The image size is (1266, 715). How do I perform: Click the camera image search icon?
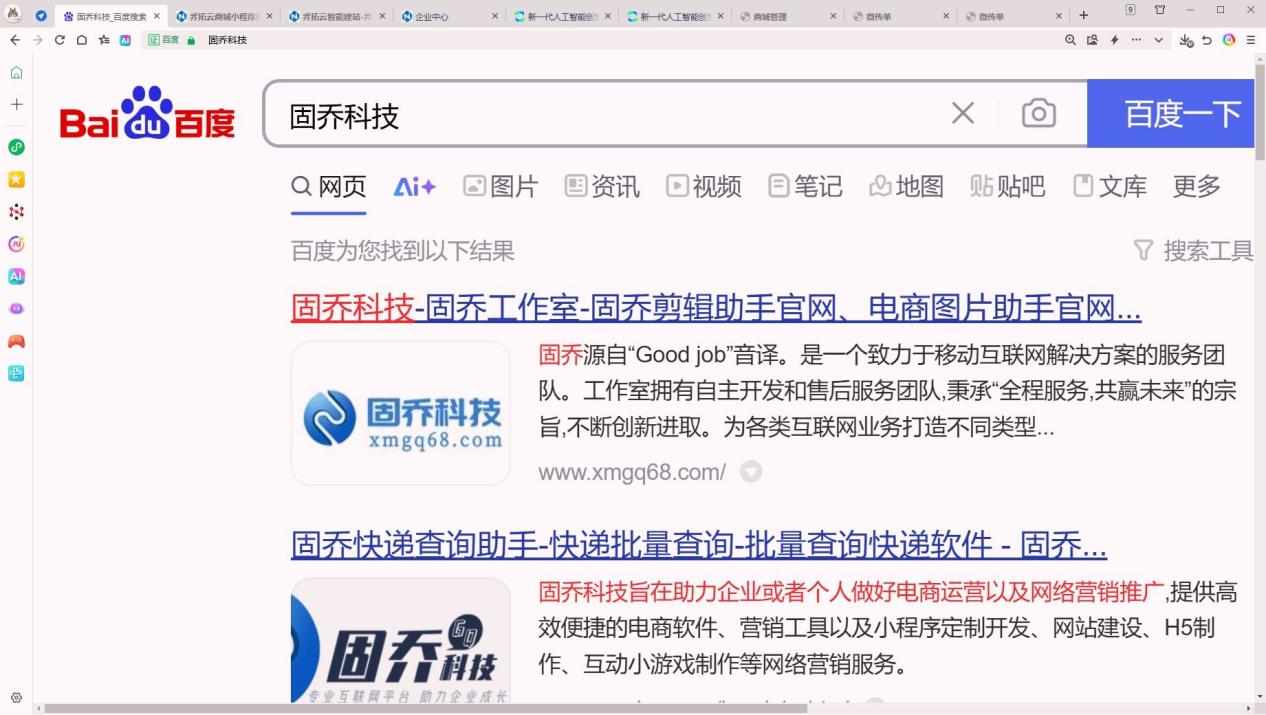[x=1039, y=113]
